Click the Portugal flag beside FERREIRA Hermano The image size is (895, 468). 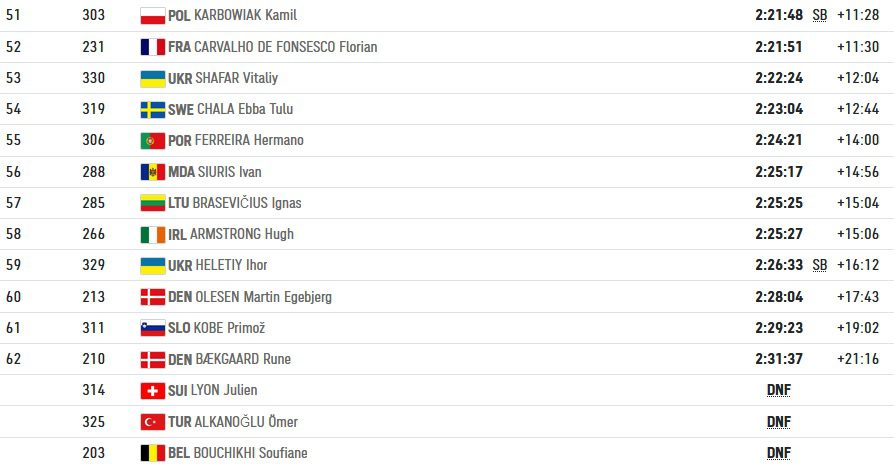pos(152,140)
